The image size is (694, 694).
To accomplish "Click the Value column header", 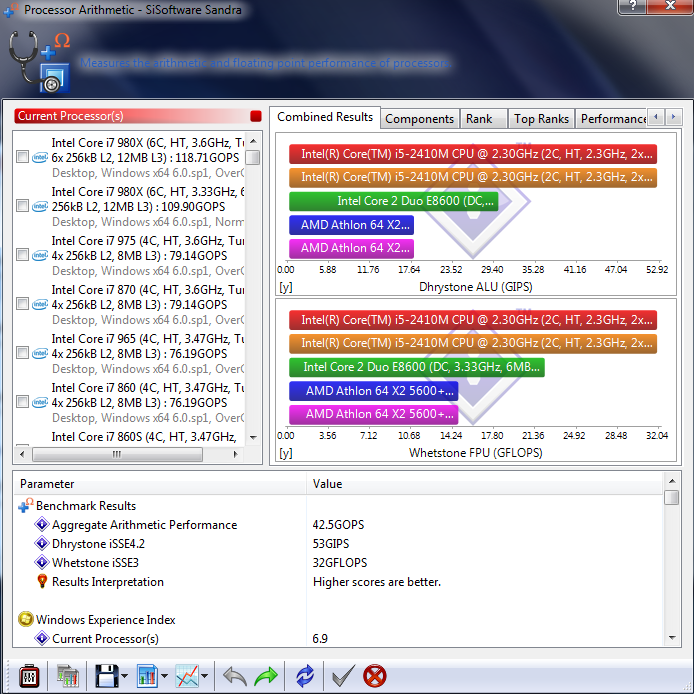I will [485, 484].
